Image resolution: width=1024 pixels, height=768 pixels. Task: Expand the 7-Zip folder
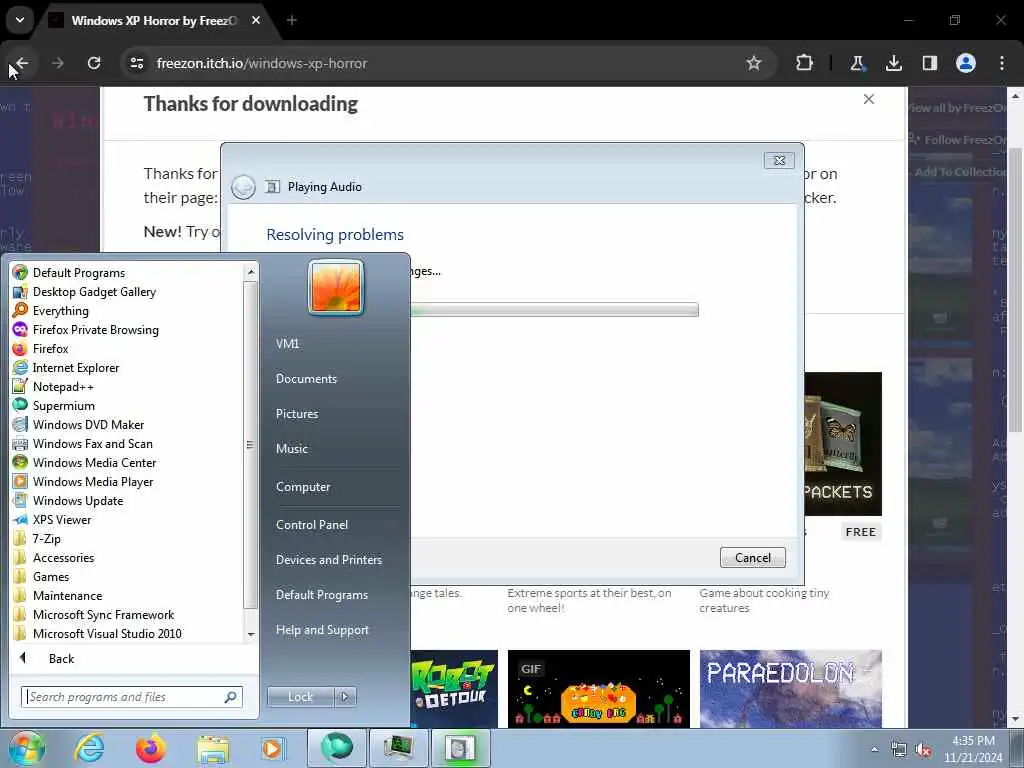click(x=46, y=538)
